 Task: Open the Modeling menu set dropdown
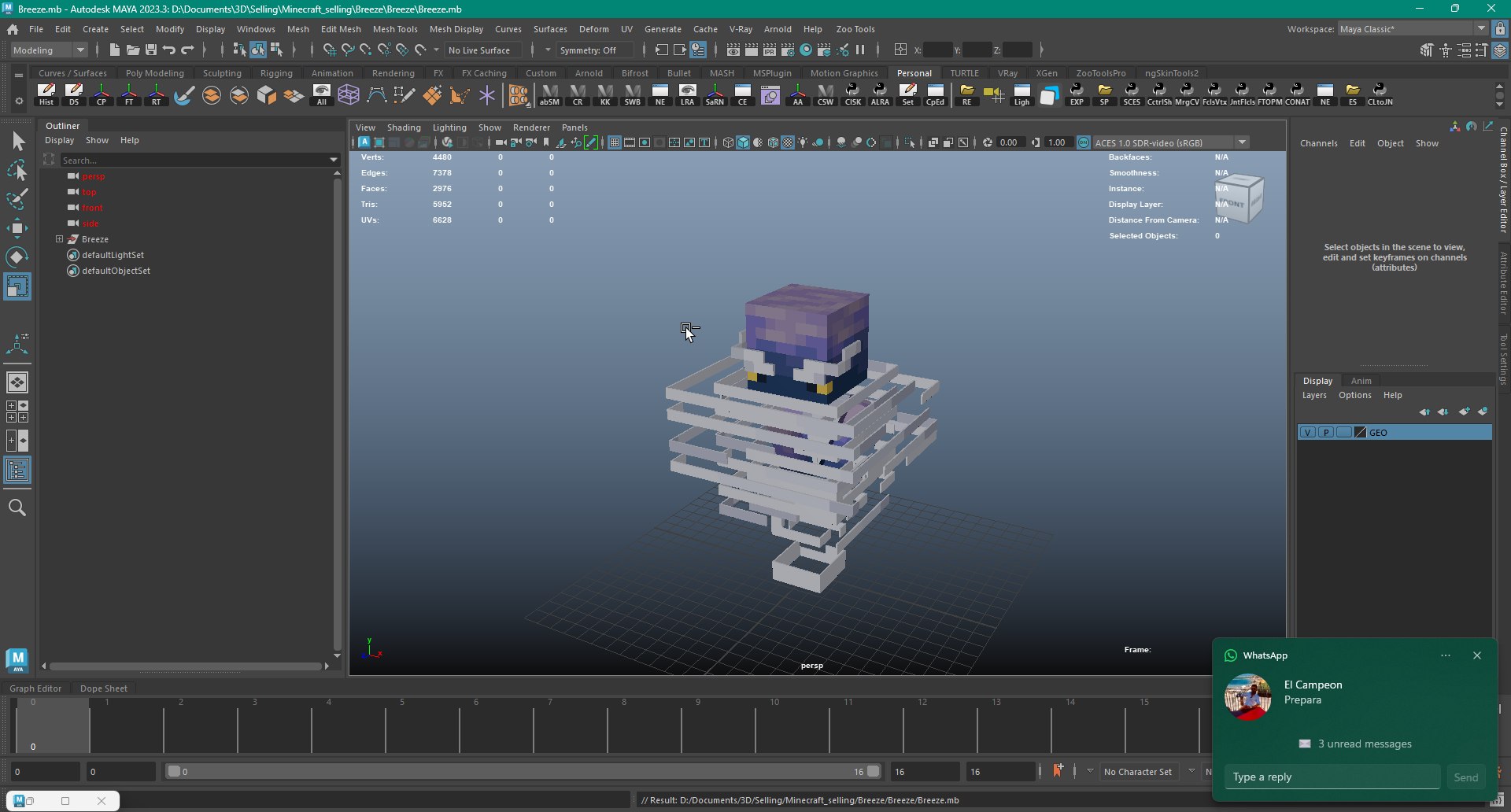(49, 50)
